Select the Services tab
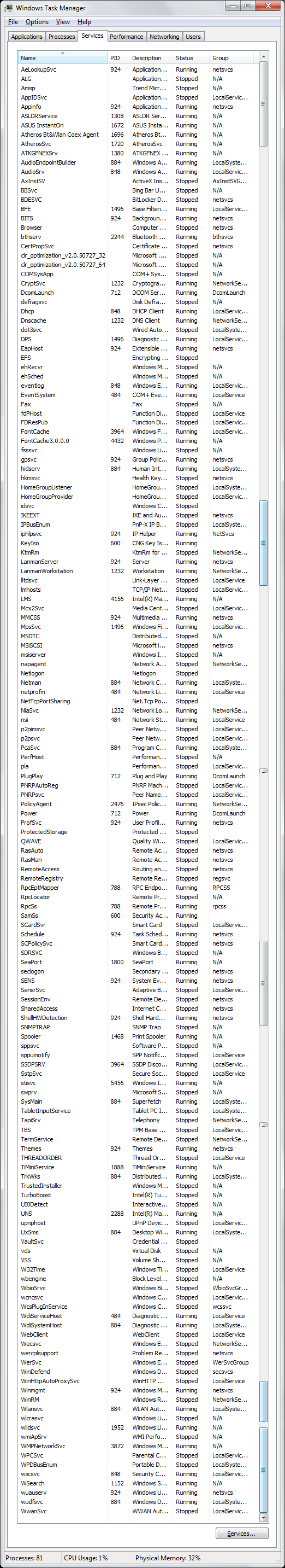 (92, 36)
